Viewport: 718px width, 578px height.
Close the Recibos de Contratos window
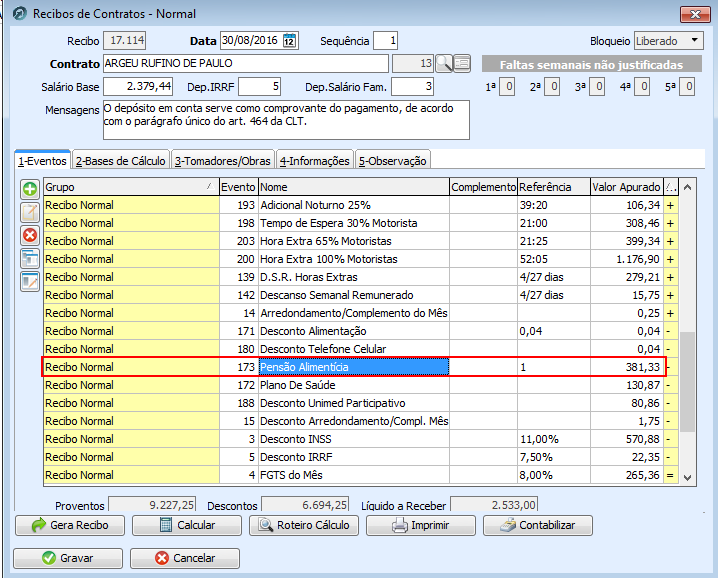pyautogui.click(x=695, y=14)
